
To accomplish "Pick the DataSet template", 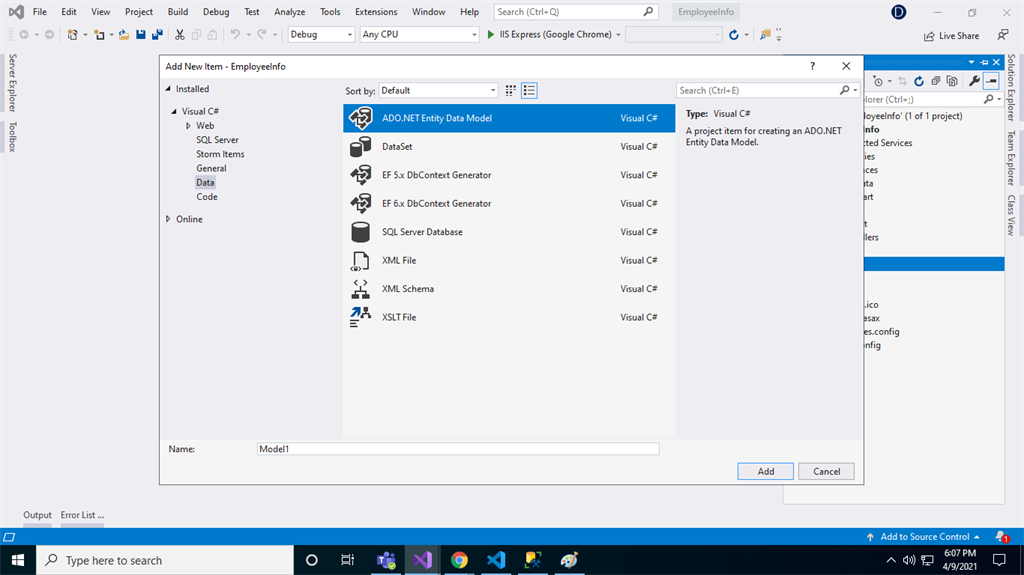I will coord(397,146).
